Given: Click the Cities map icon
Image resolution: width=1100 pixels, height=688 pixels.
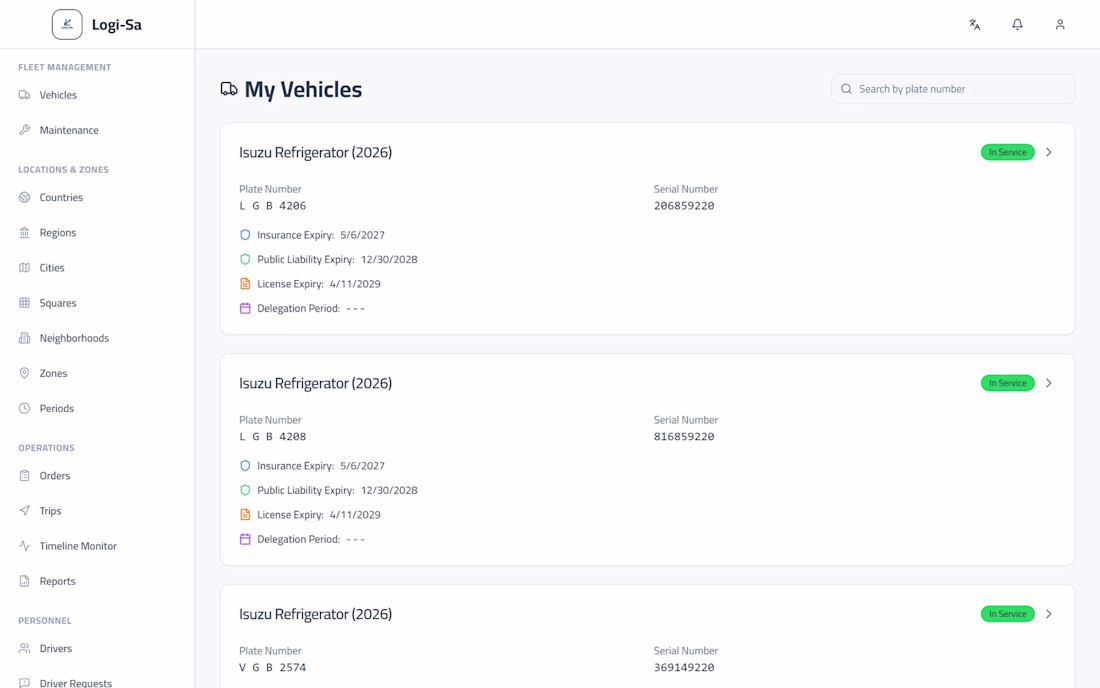Looking at the screenshot, I should (x=25, y=267).
